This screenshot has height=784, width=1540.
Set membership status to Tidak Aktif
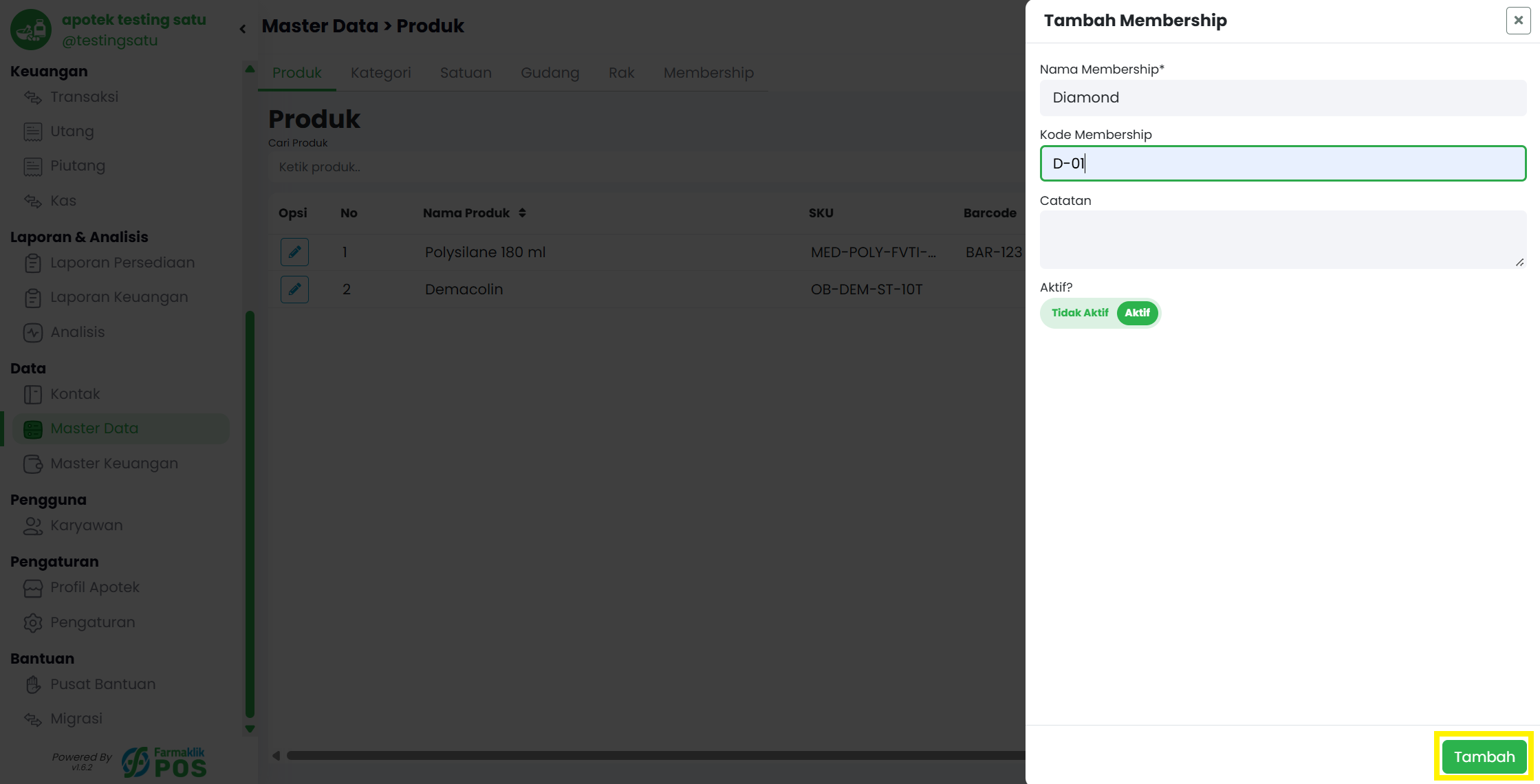(x=1080, y=313)
